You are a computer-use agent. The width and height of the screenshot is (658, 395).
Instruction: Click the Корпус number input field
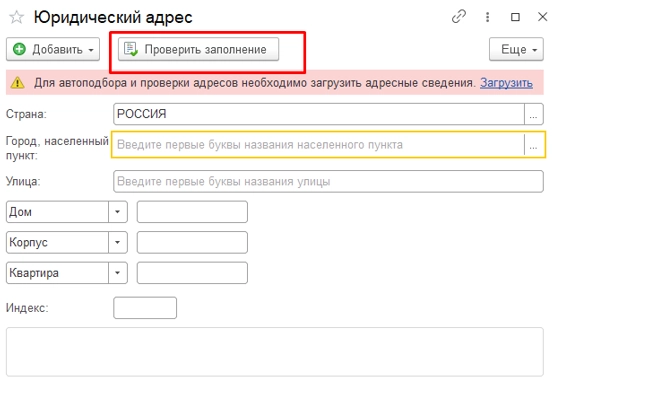tap(192, 242)
